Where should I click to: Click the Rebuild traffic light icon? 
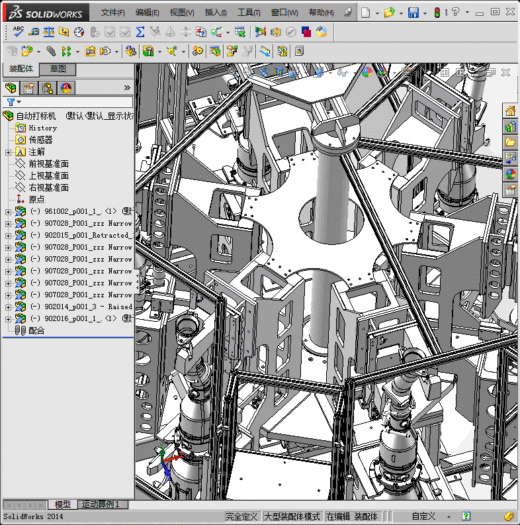[437, 13]
